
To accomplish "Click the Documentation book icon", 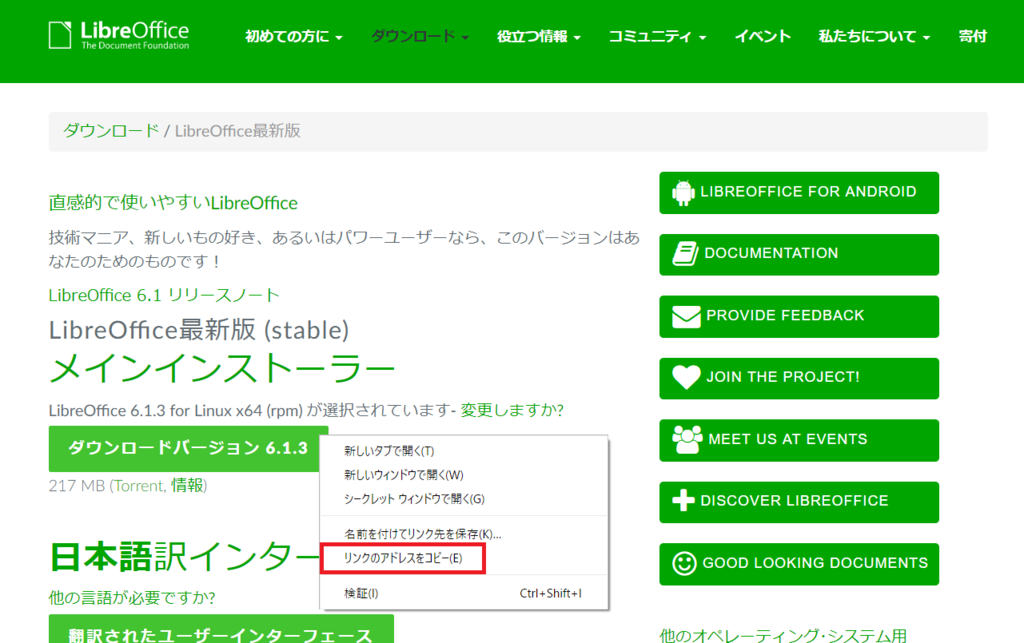I will coord(685,254).
